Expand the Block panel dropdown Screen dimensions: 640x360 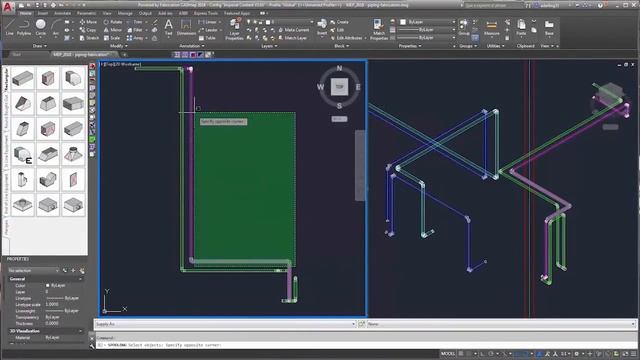(342, 46)
